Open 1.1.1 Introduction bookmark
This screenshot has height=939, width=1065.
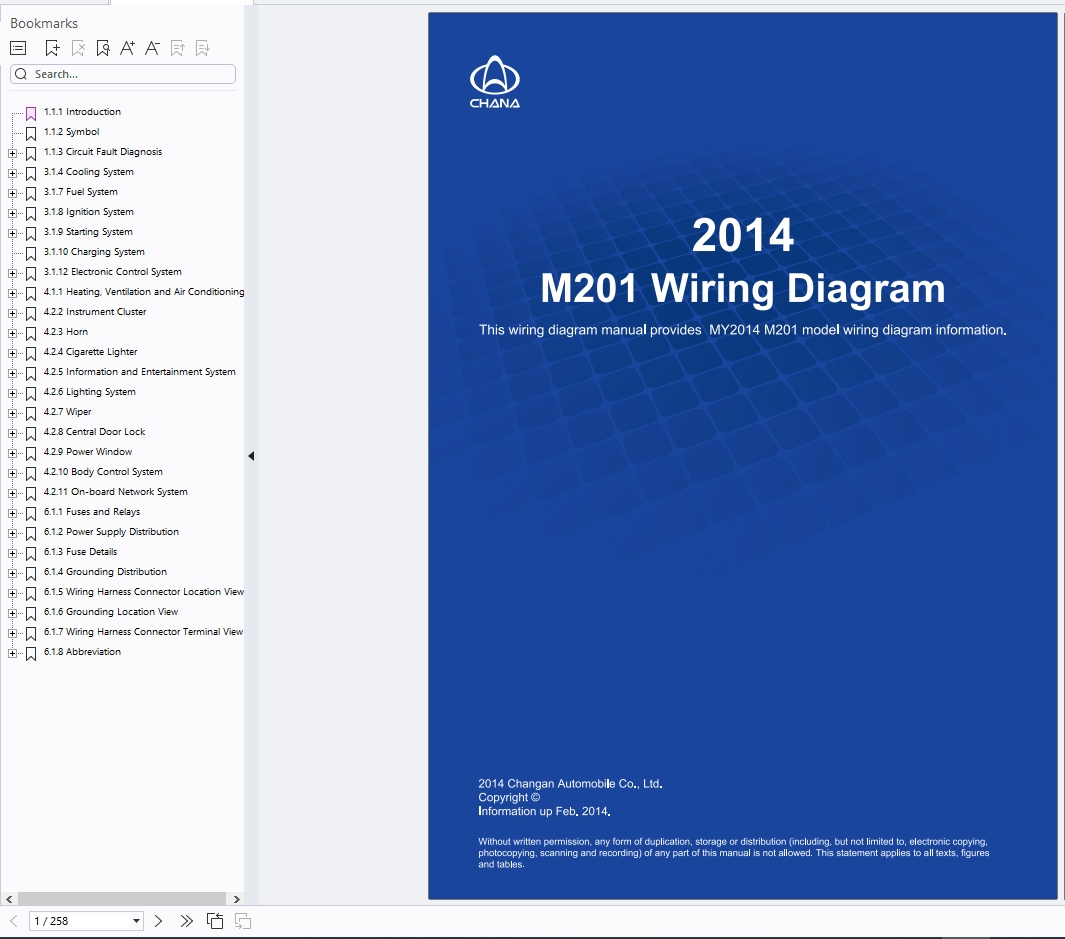click(x=82, y=111)
